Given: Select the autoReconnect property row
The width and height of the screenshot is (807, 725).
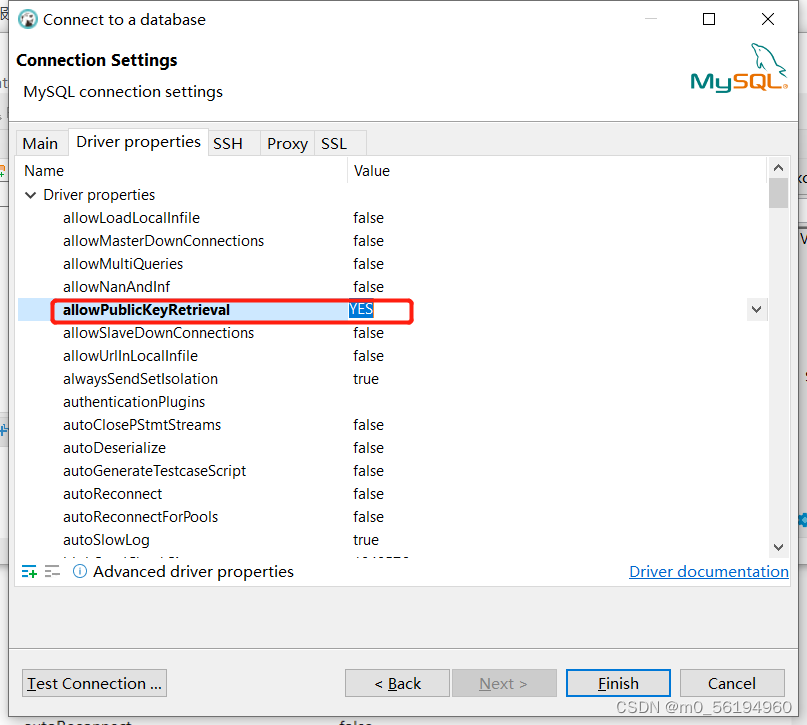Looking at the screenshot, I should 113,493.
